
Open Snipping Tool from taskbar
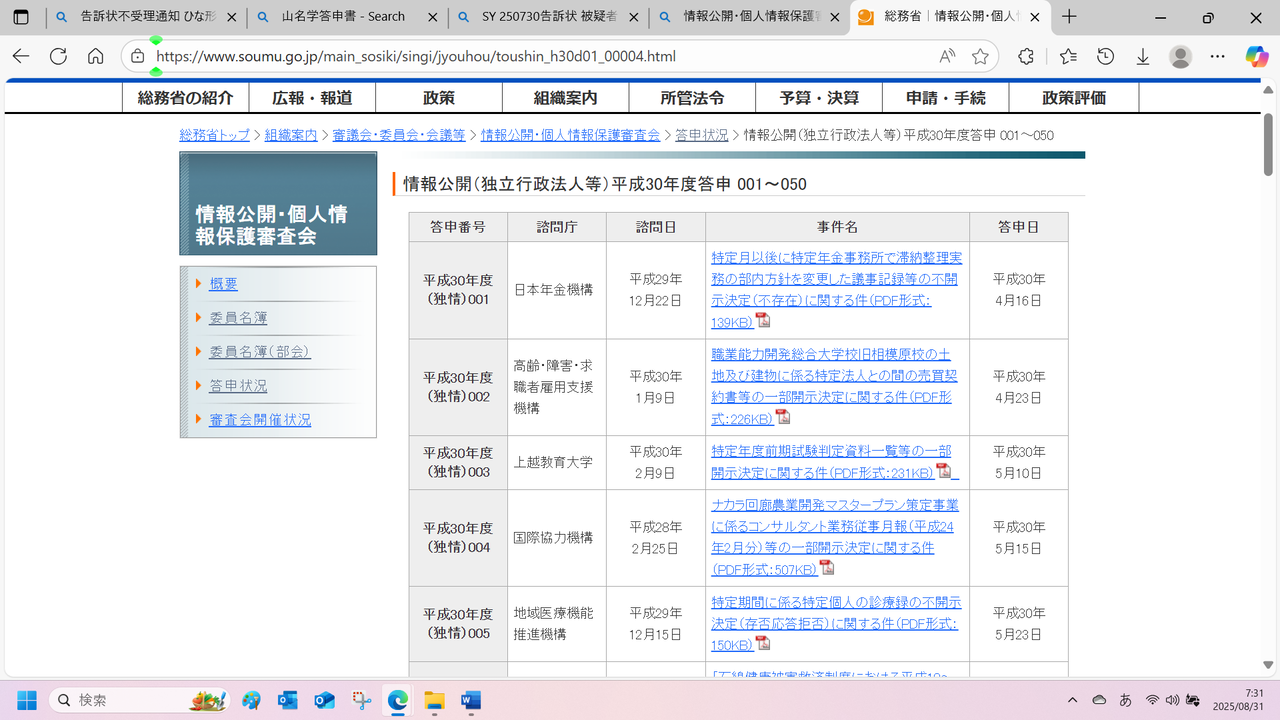[x=361, y=700]
